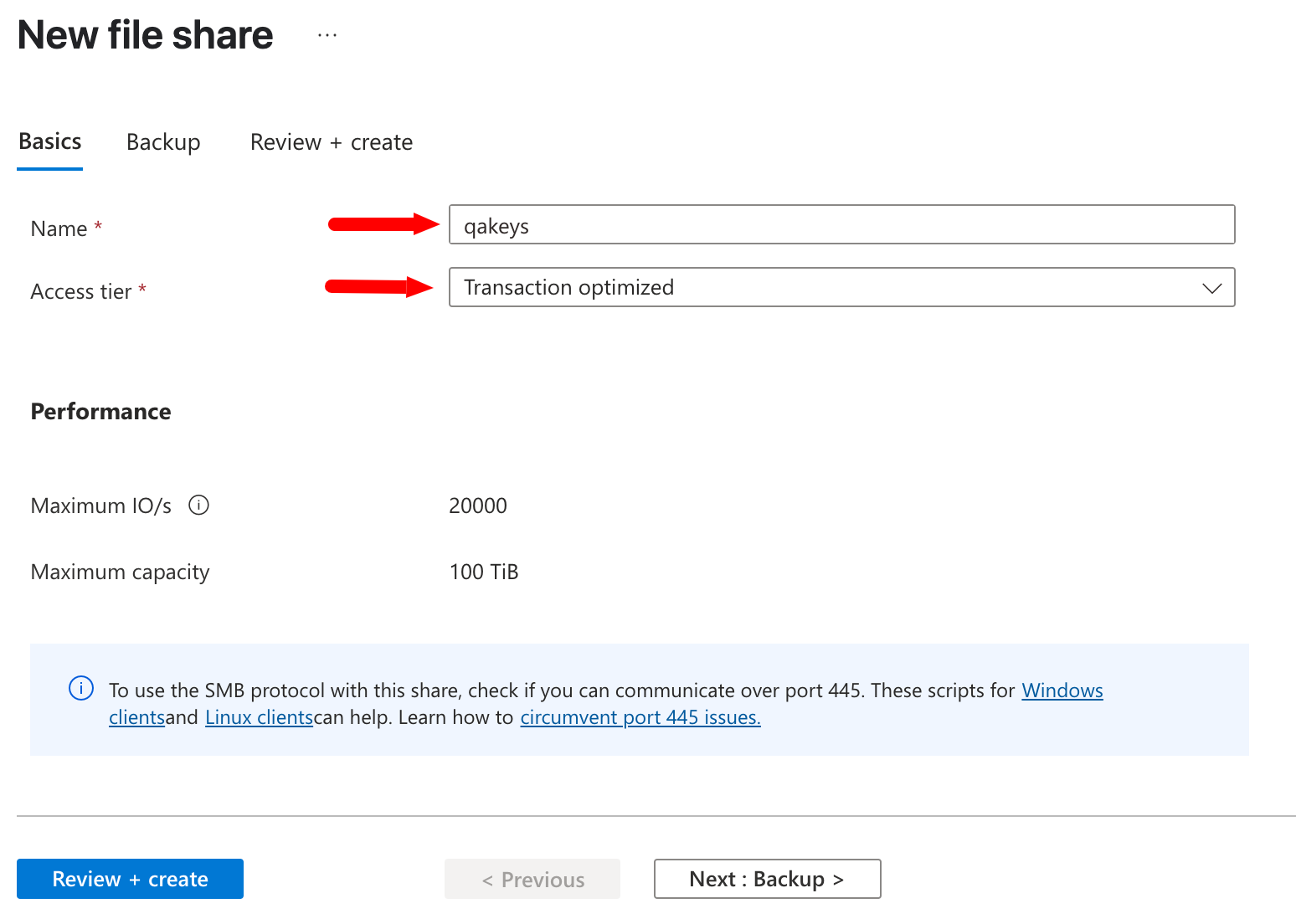The image size is (1296, 924).
Task: Open the ellipsis menu beside New file share
Action: click(x=327, y=35)
